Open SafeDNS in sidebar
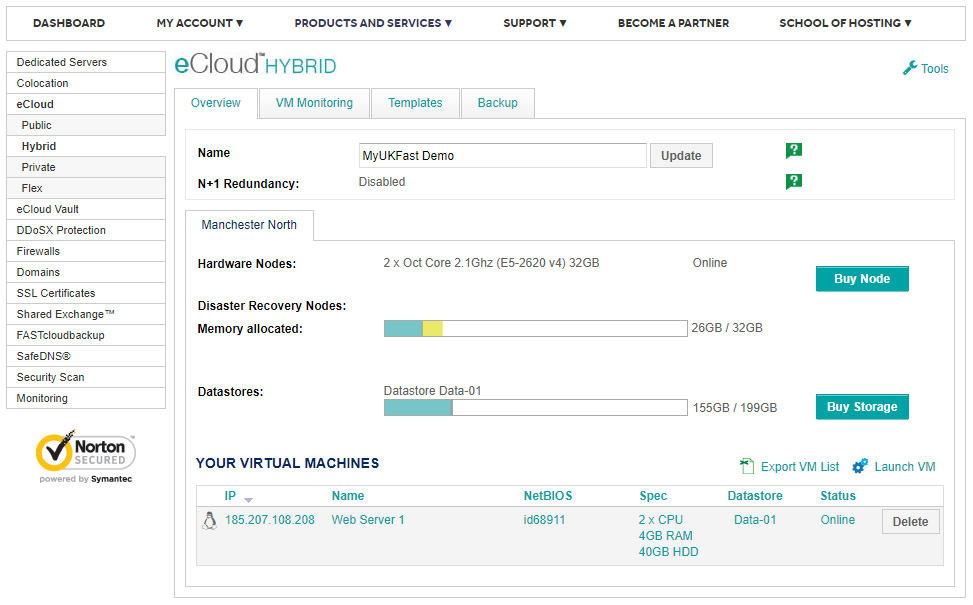 coord(86,356)
